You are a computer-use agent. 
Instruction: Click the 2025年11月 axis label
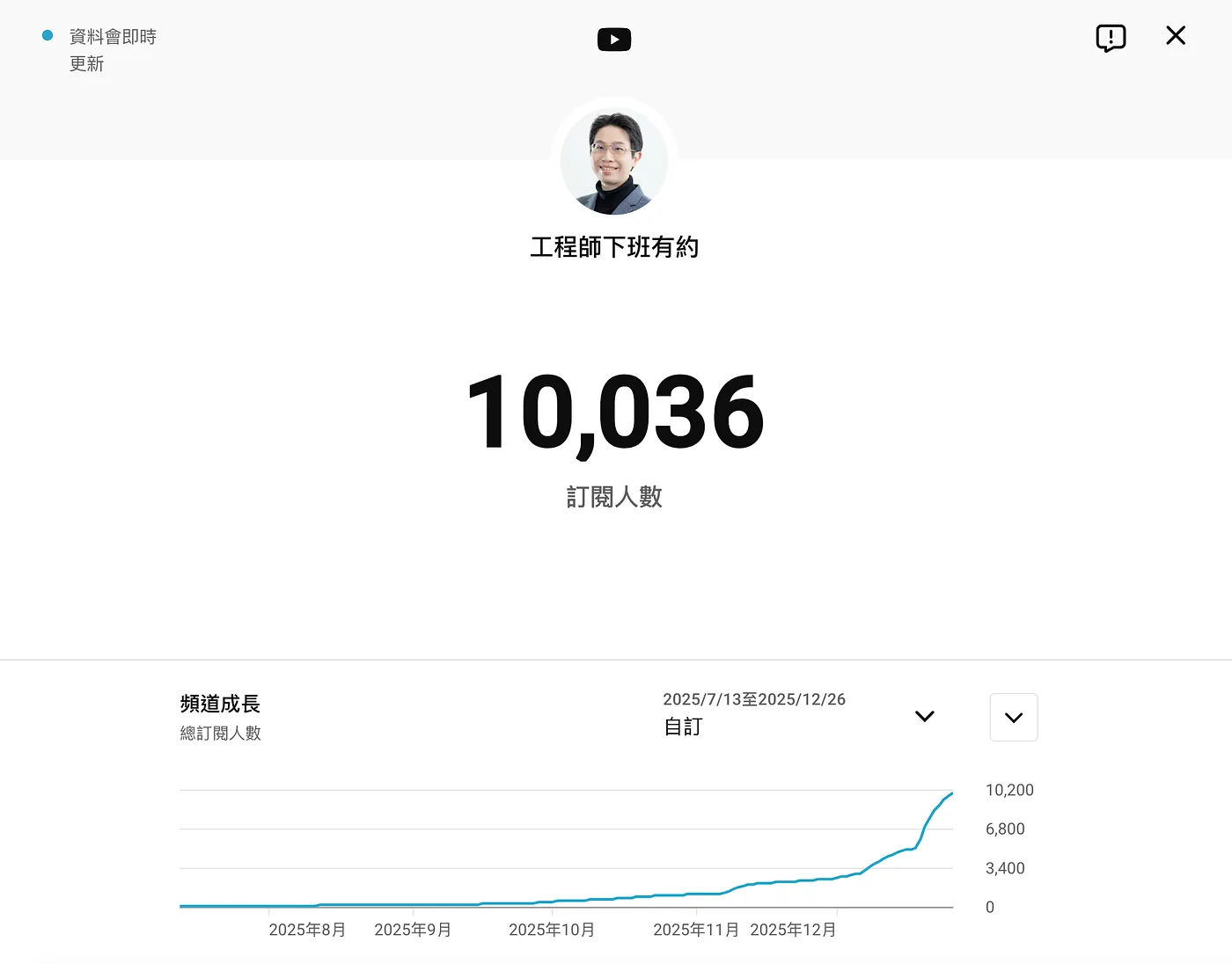pos(696,930)
